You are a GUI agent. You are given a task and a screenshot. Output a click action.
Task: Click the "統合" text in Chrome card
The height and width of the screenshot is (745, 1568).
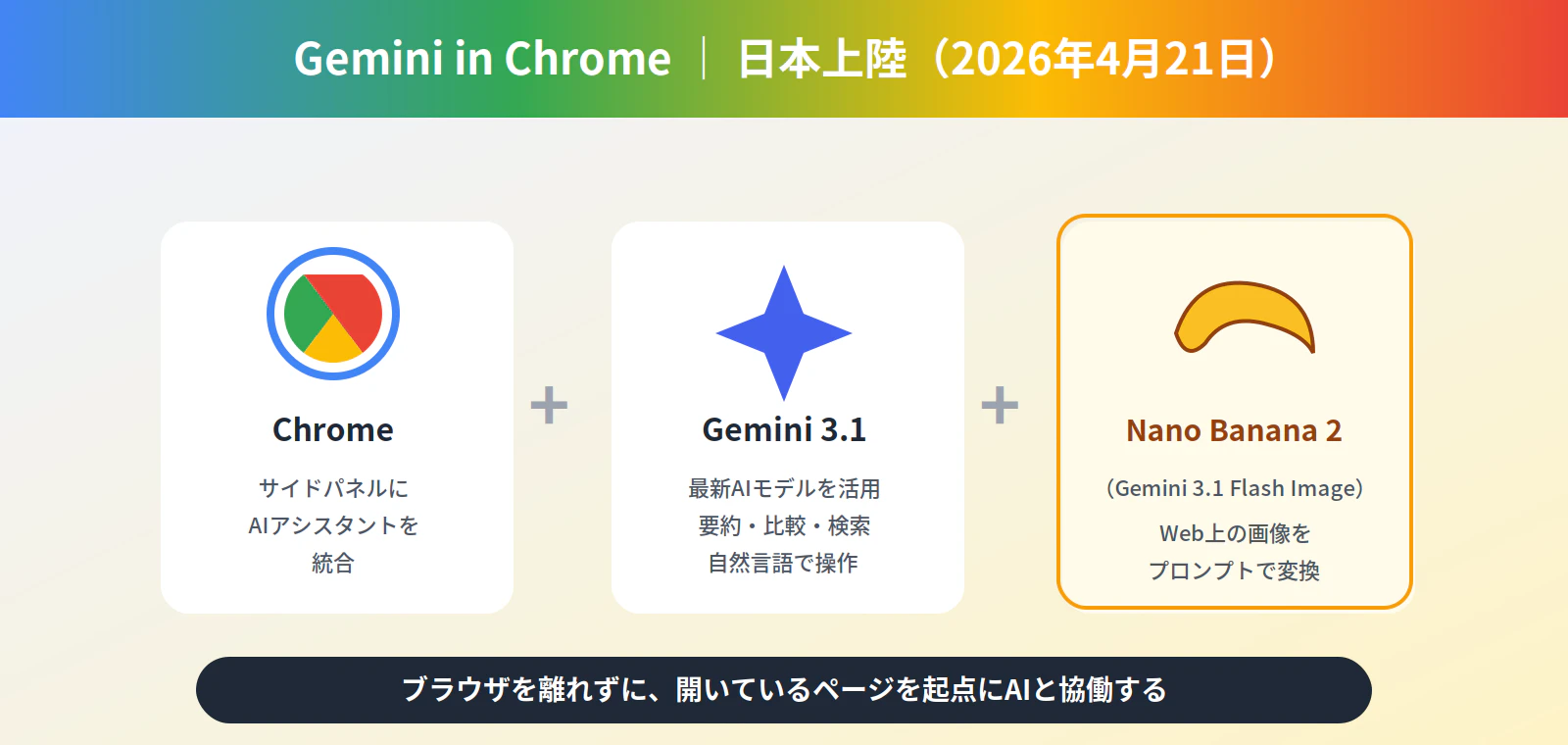click(333, 563)
